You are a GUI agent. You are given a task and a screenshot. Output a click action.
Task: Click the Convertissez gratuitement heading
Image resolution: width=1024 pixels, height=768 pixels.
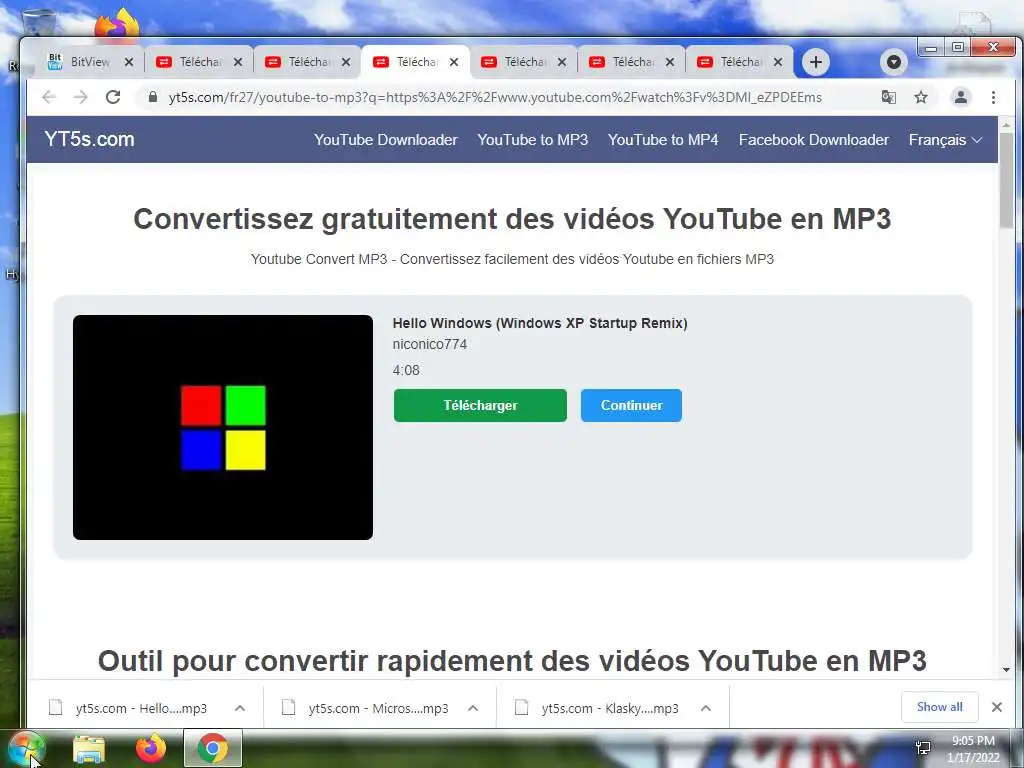tap(512, 219)
